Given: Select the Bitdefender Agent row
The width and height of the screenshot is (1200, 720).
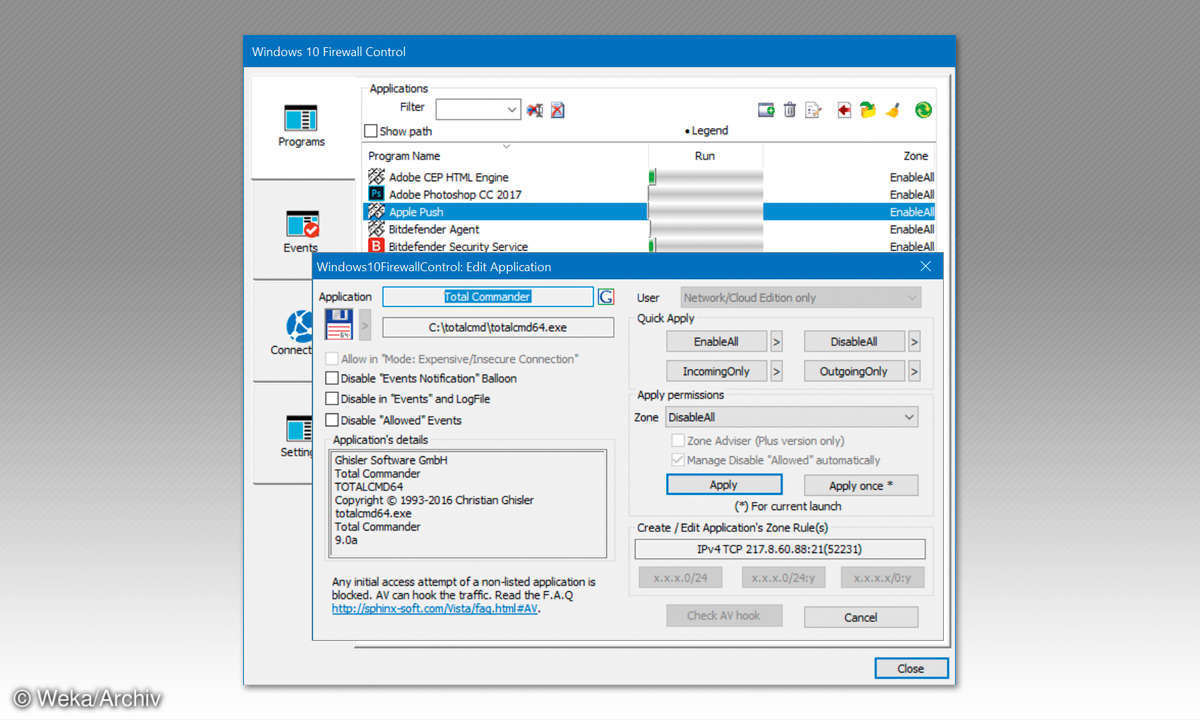Looking at the screenshot, I should [x=649, y=229].
